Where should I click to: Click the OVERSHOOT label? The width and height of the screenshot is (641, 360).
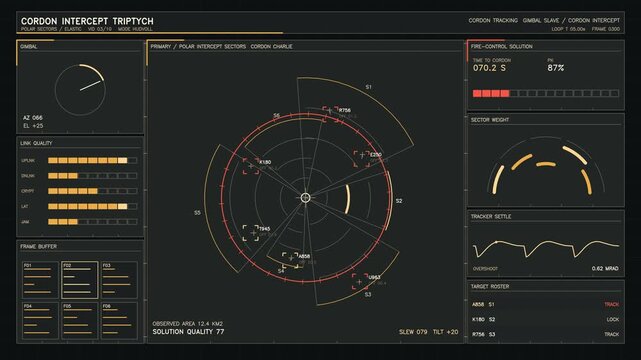[485, 269]
